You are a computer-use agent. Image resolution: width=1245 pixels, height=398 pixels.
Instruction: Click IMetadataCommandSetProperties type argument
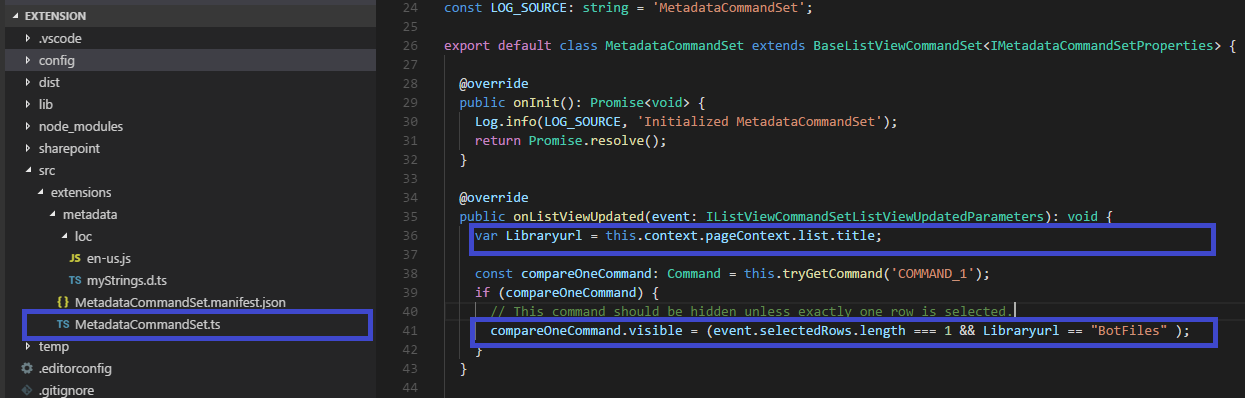click(x=1103, y=46)
